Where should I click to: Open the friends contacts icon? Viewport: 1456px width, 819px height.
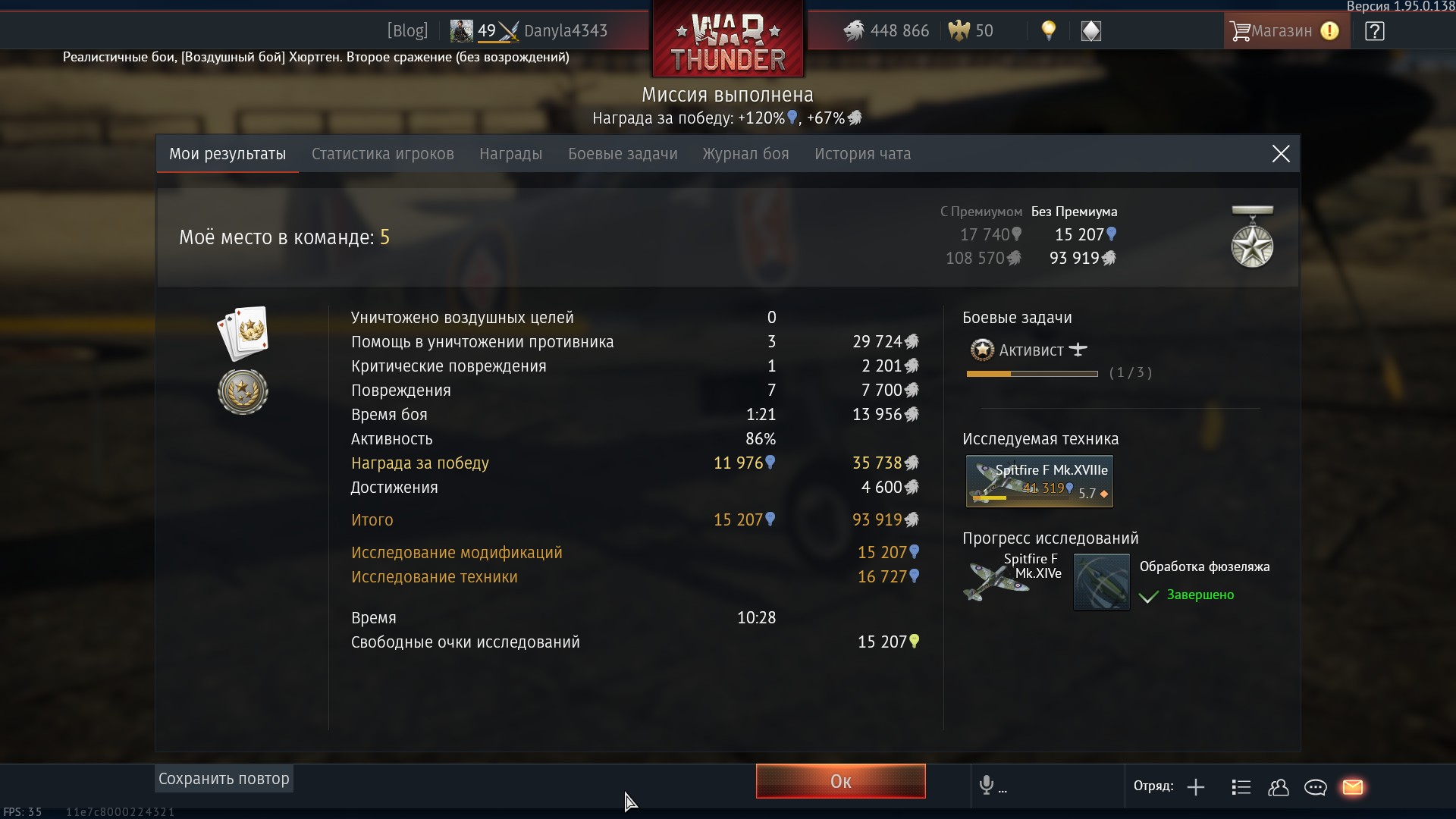click(x=1279, y=787)
